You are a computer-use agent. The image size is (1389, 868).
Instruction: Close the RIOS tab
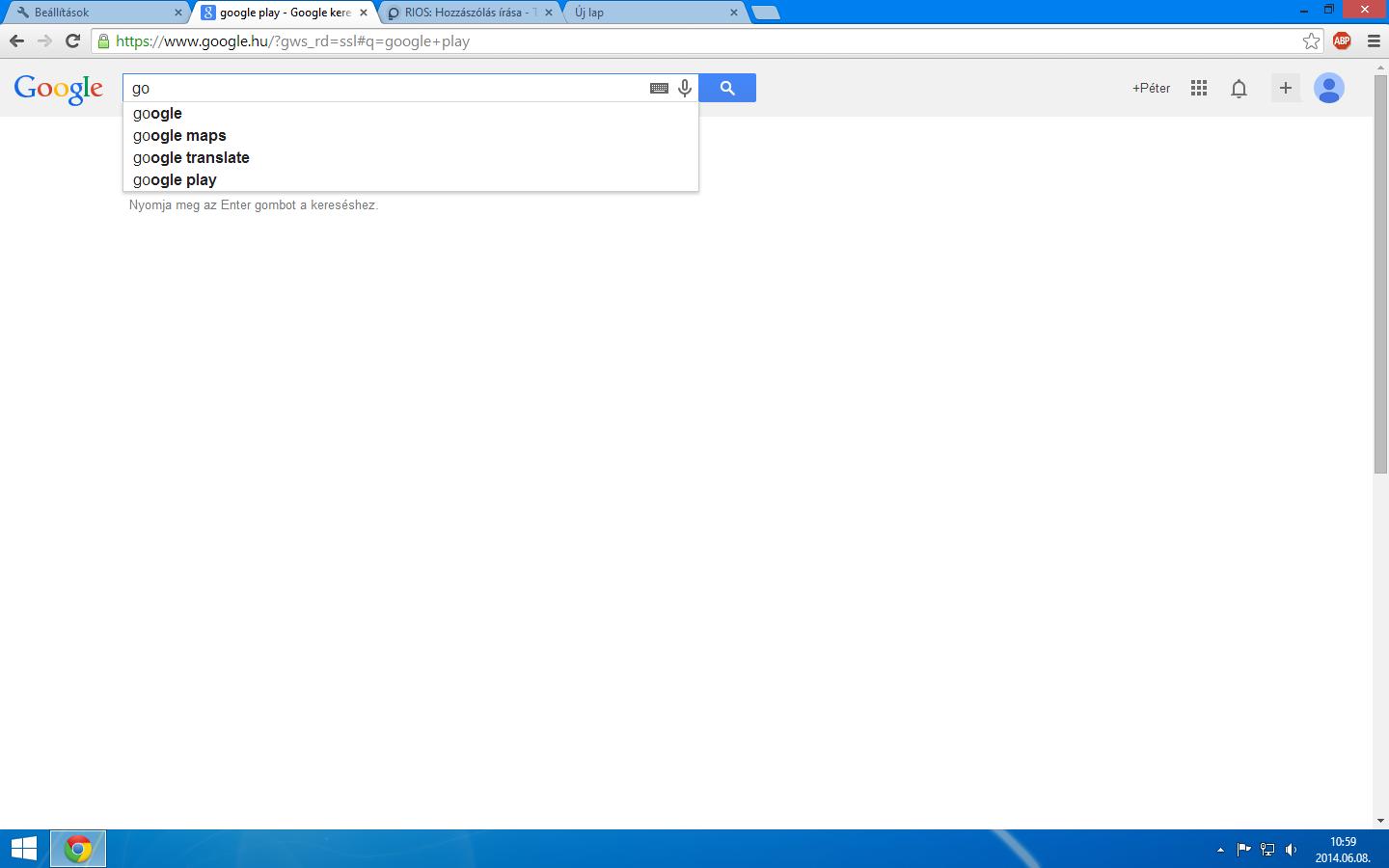[549, 13]
